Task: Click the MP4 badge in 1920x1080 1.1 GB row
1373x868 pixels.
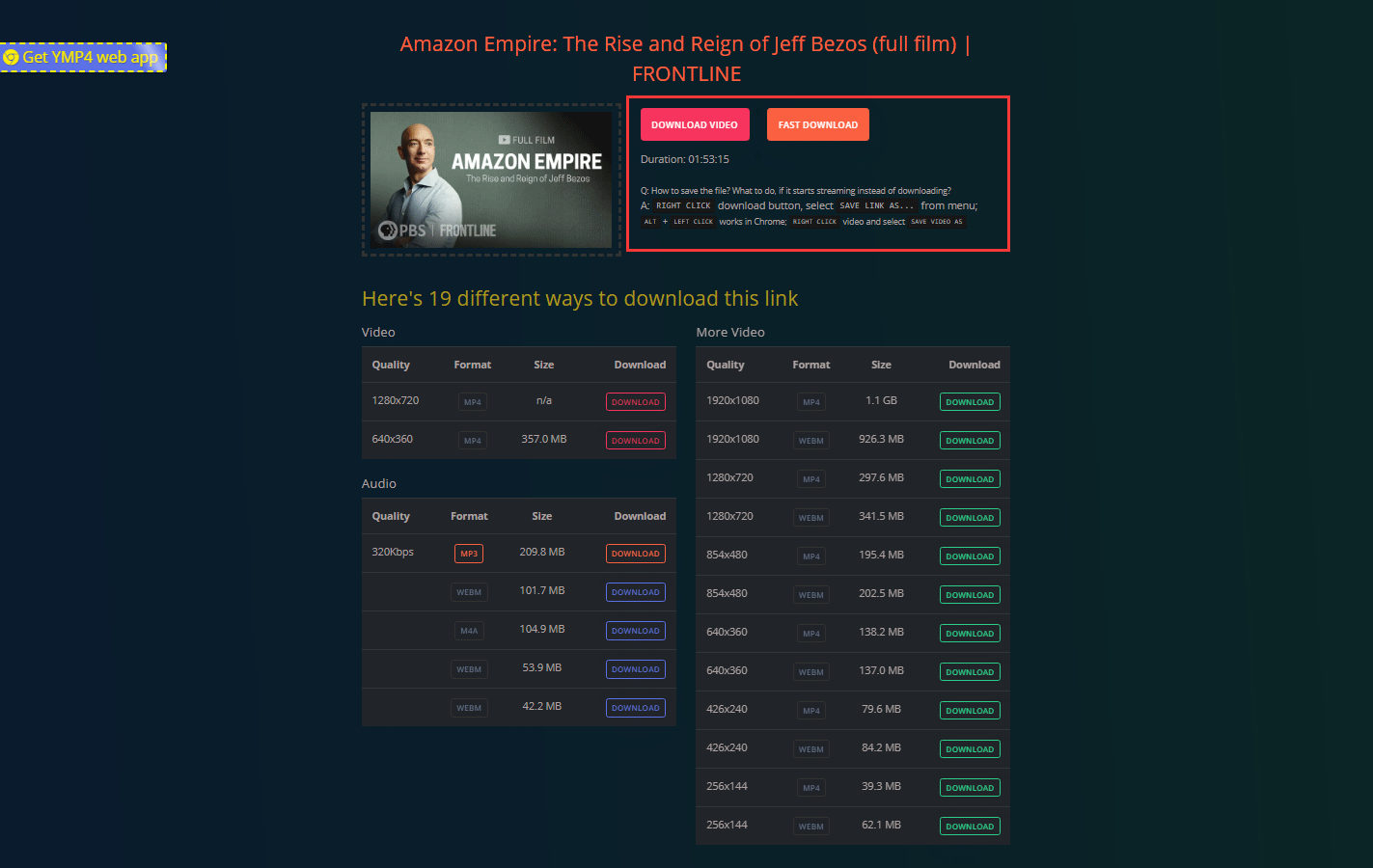Action: point(811,402)
